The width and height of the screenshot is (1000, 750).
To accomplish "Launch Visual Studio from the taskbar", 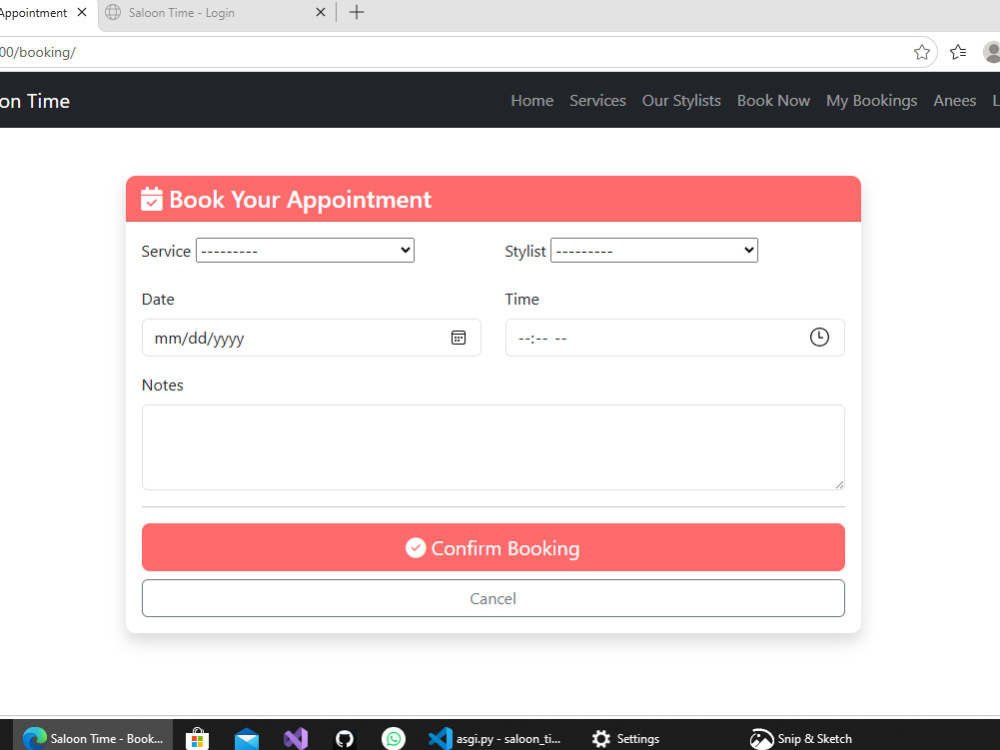I will click(x=296, y=739).
